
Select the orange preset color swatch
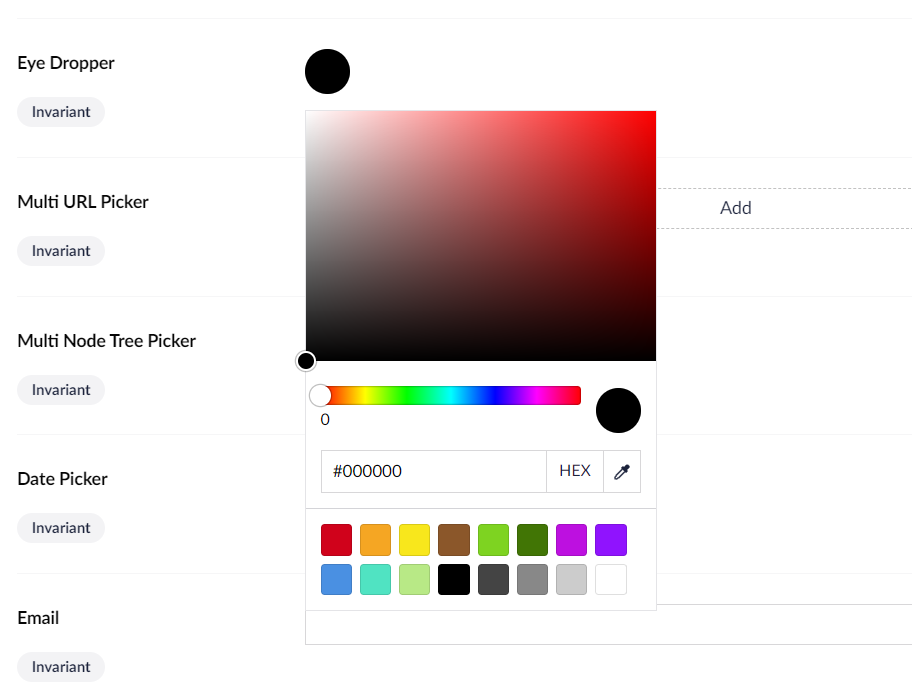click(x=375, y=539)
